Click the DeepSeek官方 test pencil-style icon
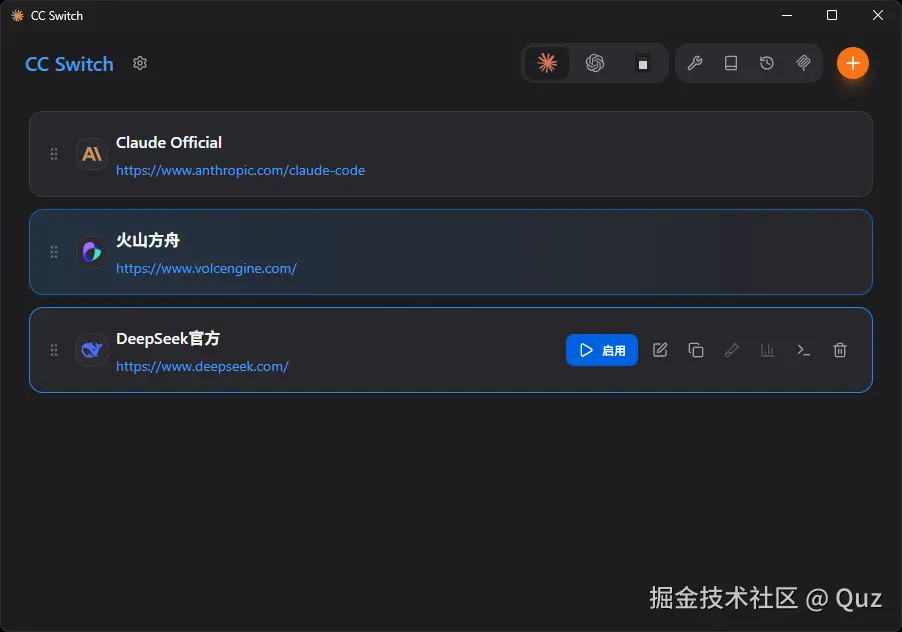 tap(732, 350)
